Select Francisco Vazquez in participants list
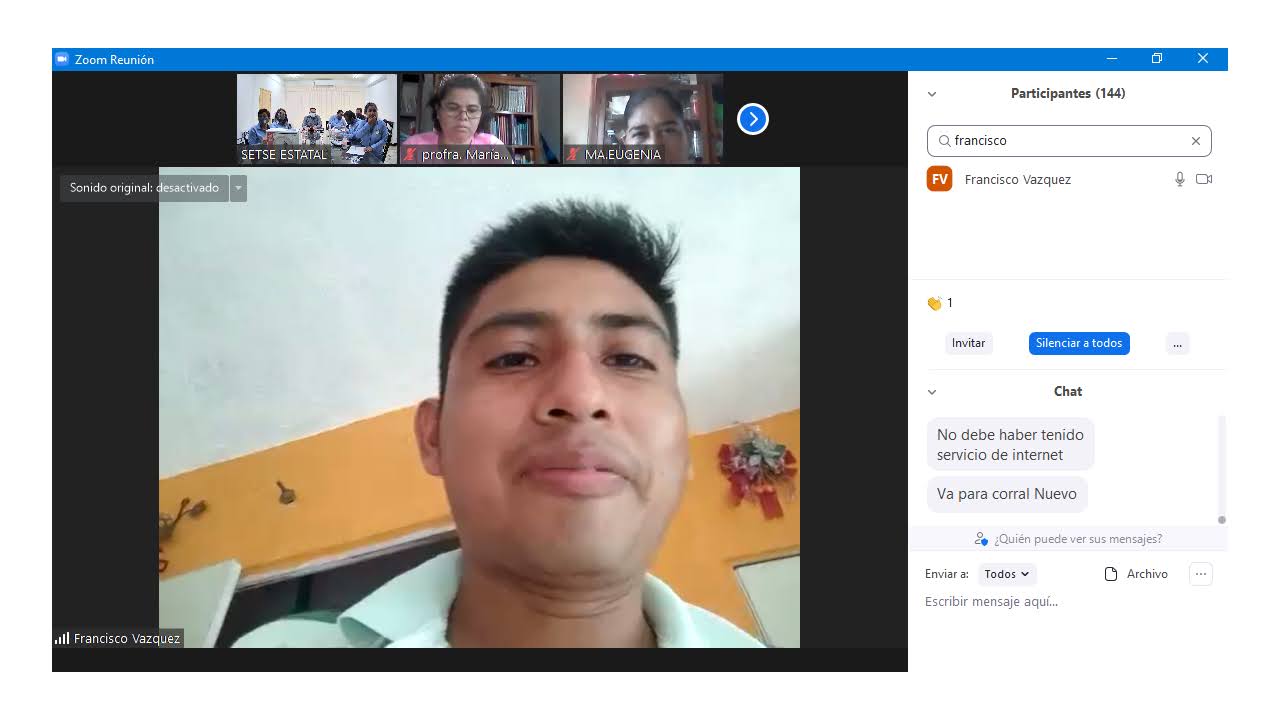The image size is (1280, 720). click(1068, 179)
